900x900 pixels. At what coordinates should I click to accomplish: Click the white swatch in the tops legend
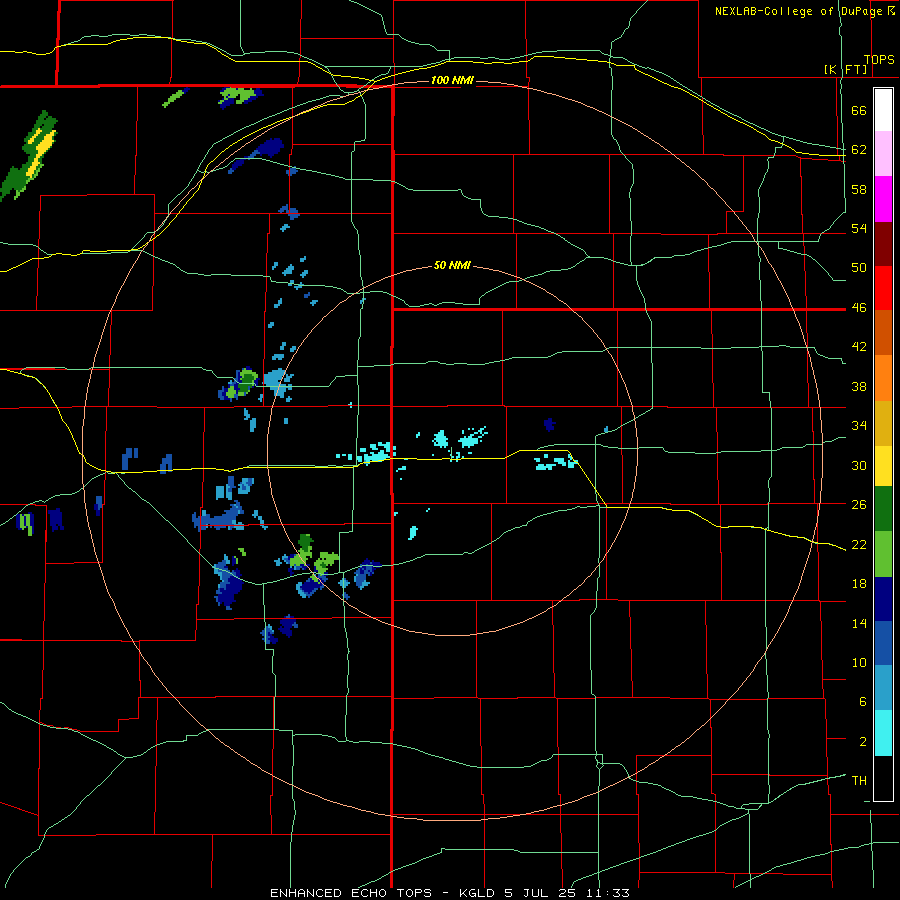point(883,110)
